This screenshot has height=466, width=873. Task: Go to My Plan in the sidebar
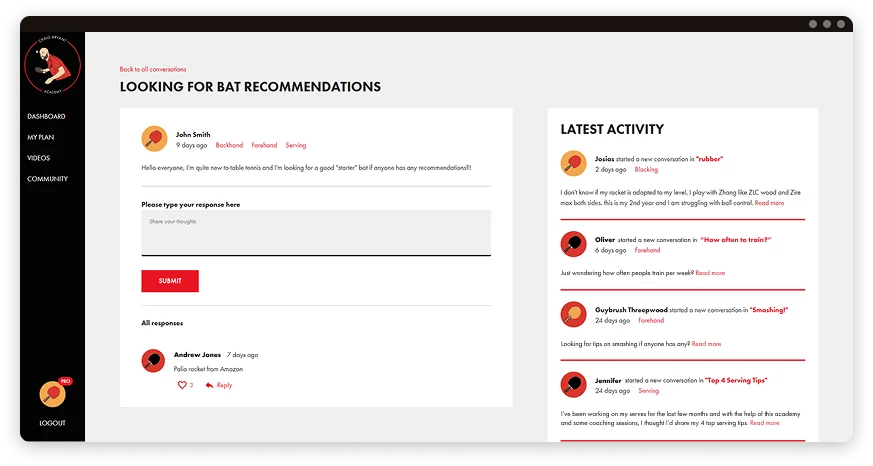pos(40,137)
